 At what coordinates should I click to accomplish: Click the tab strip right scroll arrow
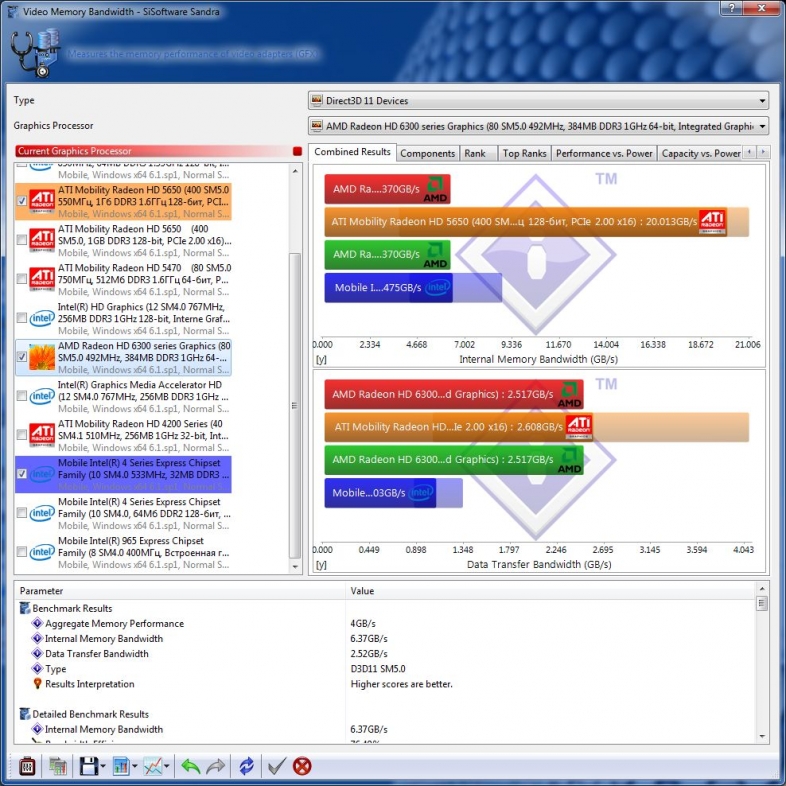[763, 152]
